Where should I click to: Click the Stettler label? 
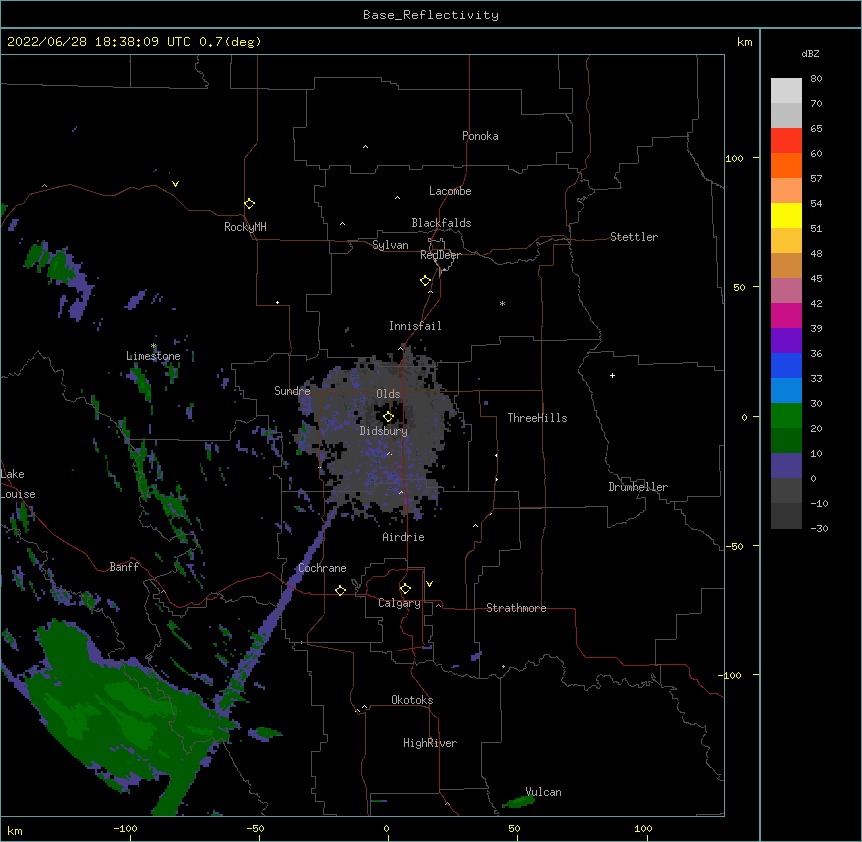point(634,237)
